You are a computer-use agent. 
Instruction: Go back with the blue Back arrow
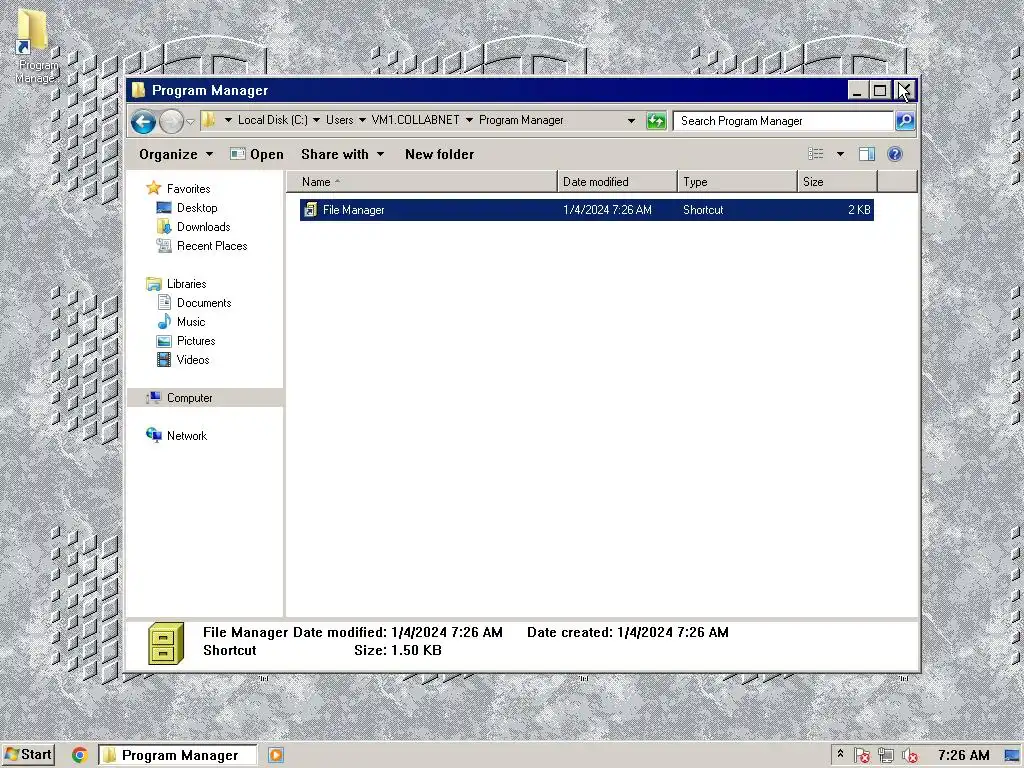[x=143, y=121]
